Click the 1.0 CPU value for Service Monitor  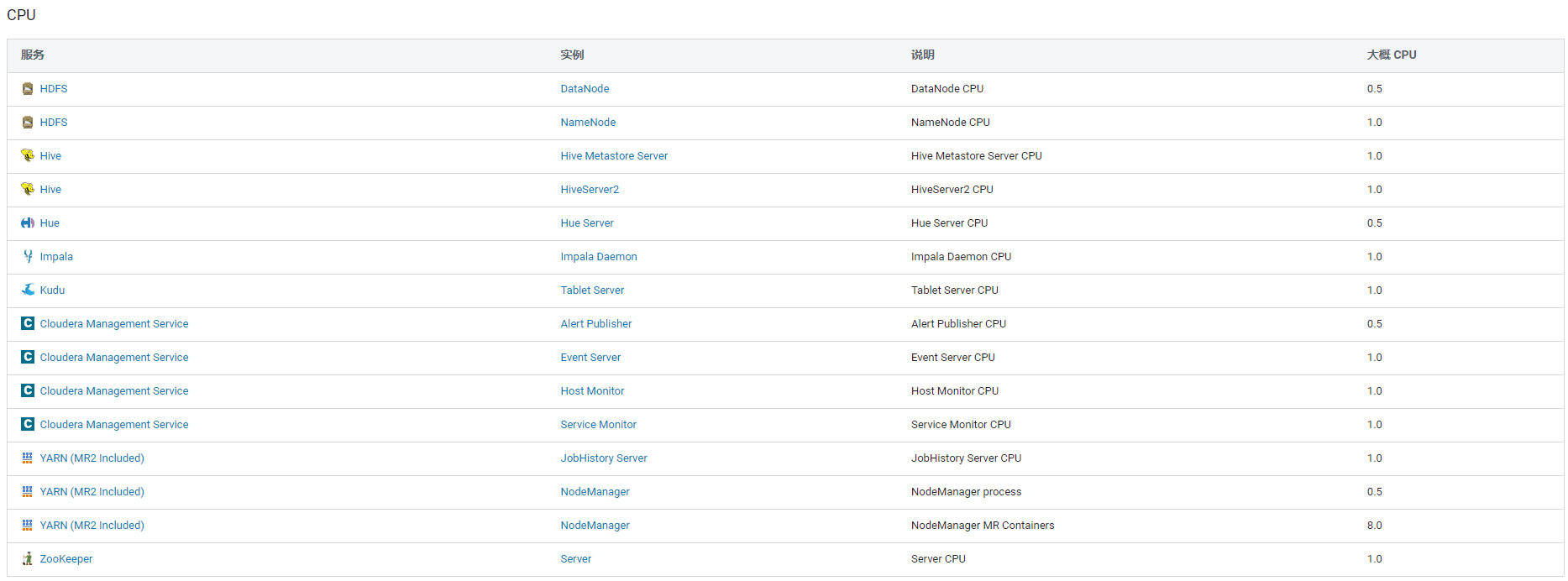click(1374, 425)
